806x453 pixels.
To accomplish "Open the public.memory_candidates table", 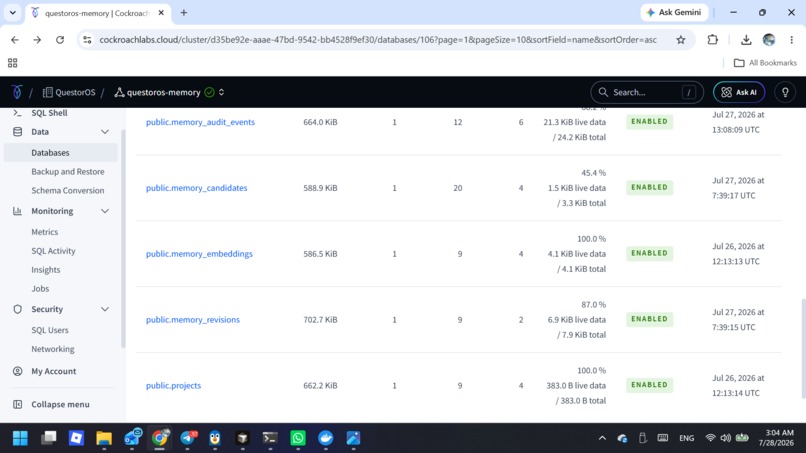I will [196, 188].
